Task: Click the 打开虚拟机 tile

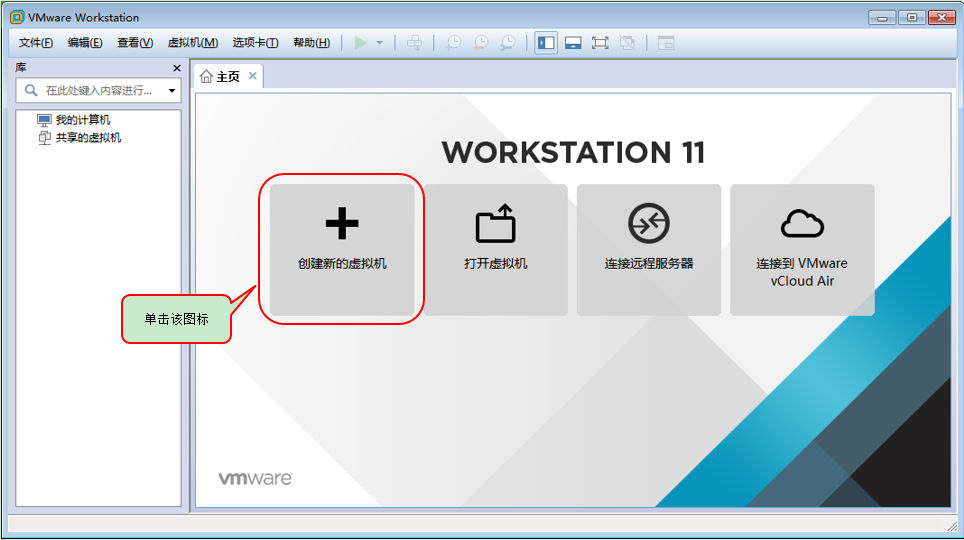Action: click(496, 250)
